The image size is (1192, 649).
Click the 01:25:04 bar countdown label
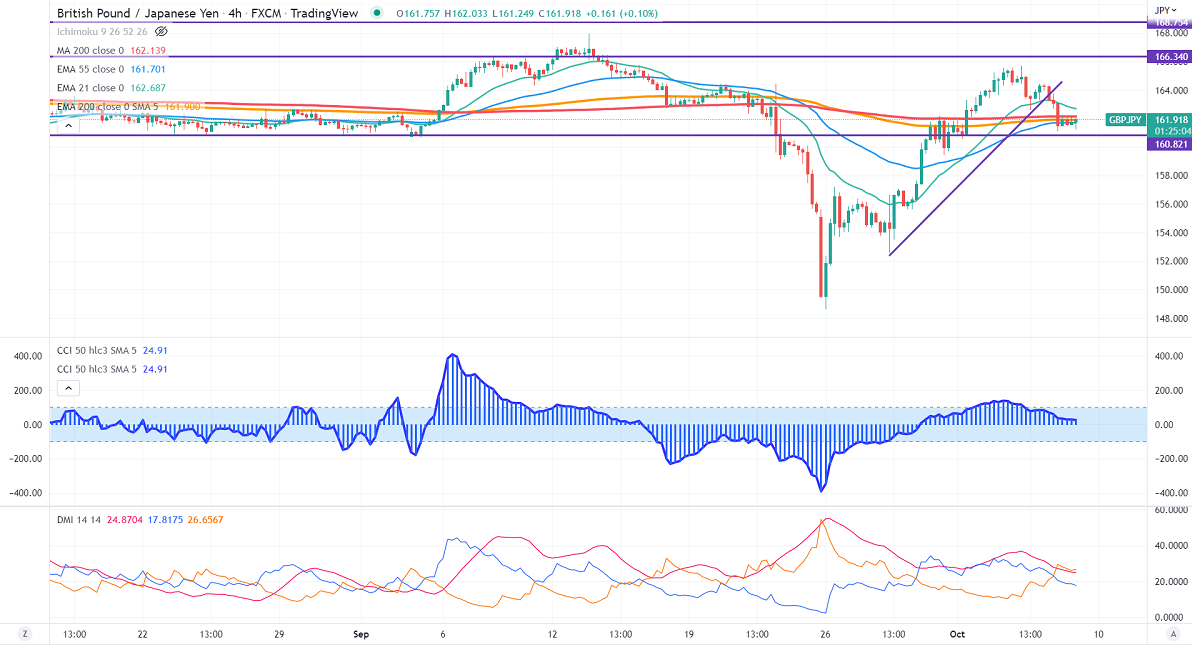coord(1172,131)
